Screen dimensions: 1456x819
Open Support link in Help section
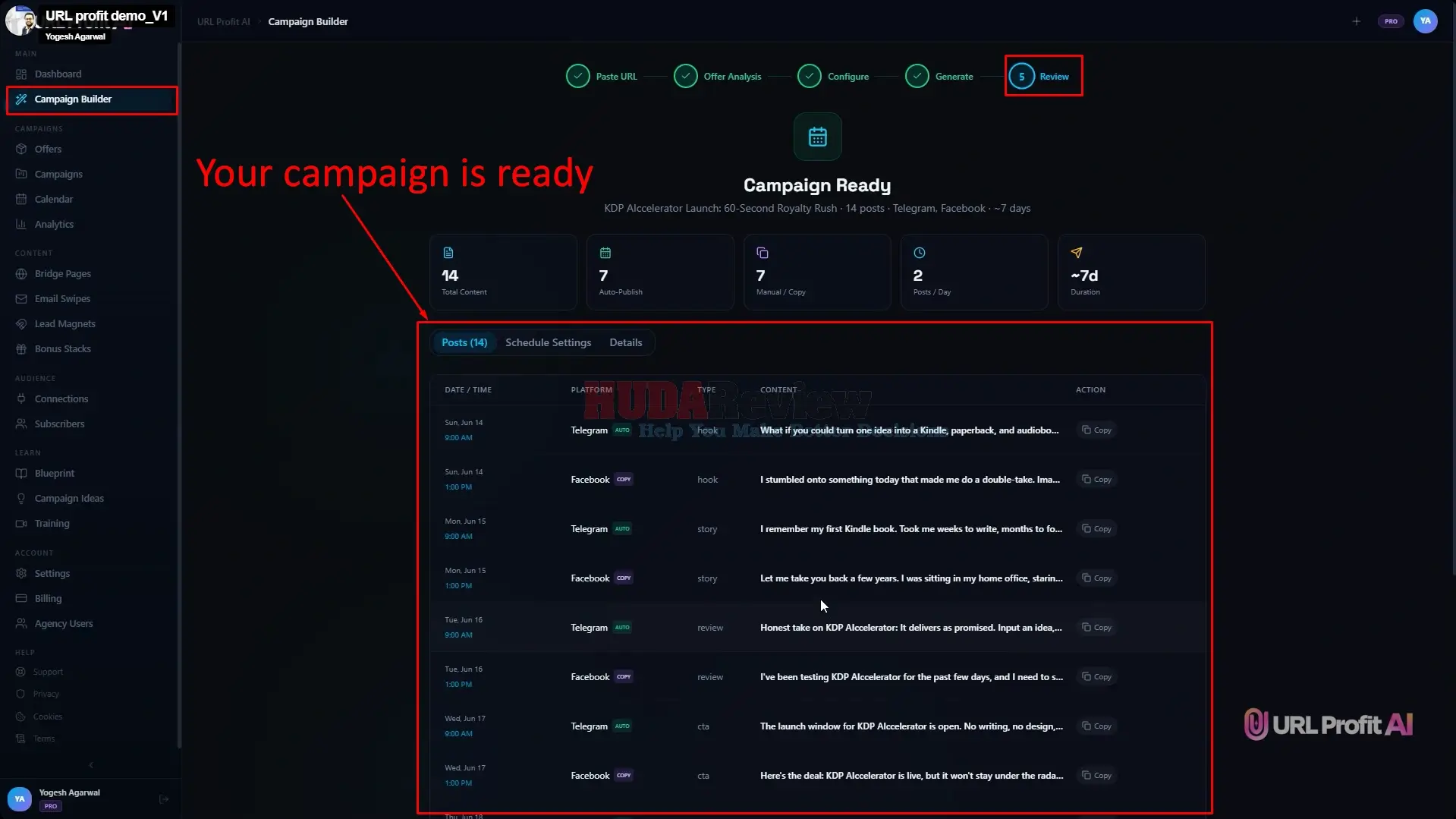pyautogui.click(x=48, y=672)
